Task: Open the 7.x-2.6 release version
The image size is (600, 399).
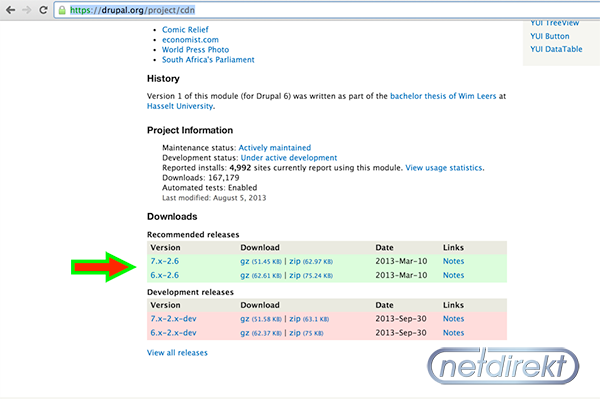Action: 165,261
